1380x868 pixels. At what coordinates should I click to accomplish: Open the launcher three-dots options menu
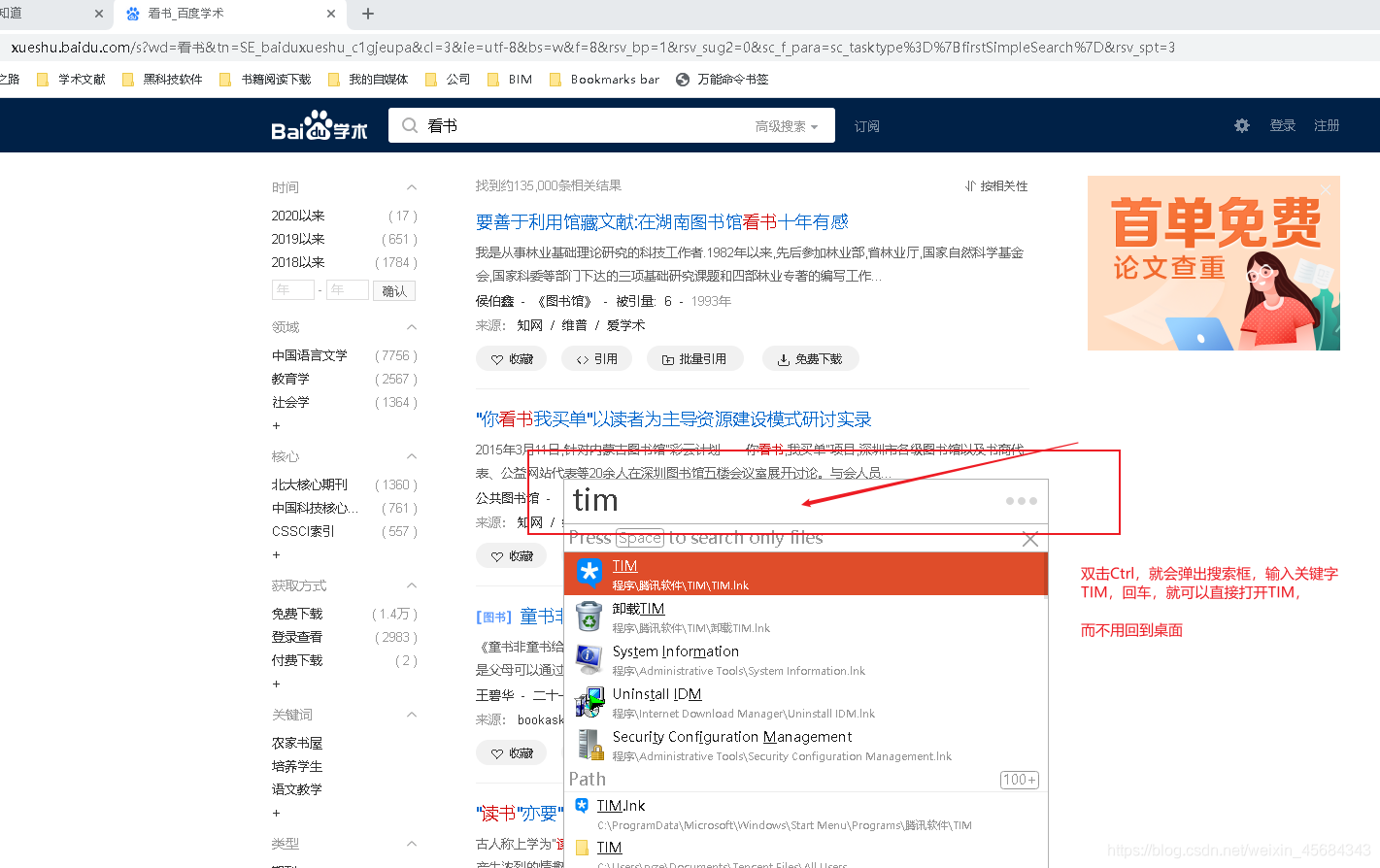tap(1022, 501)
